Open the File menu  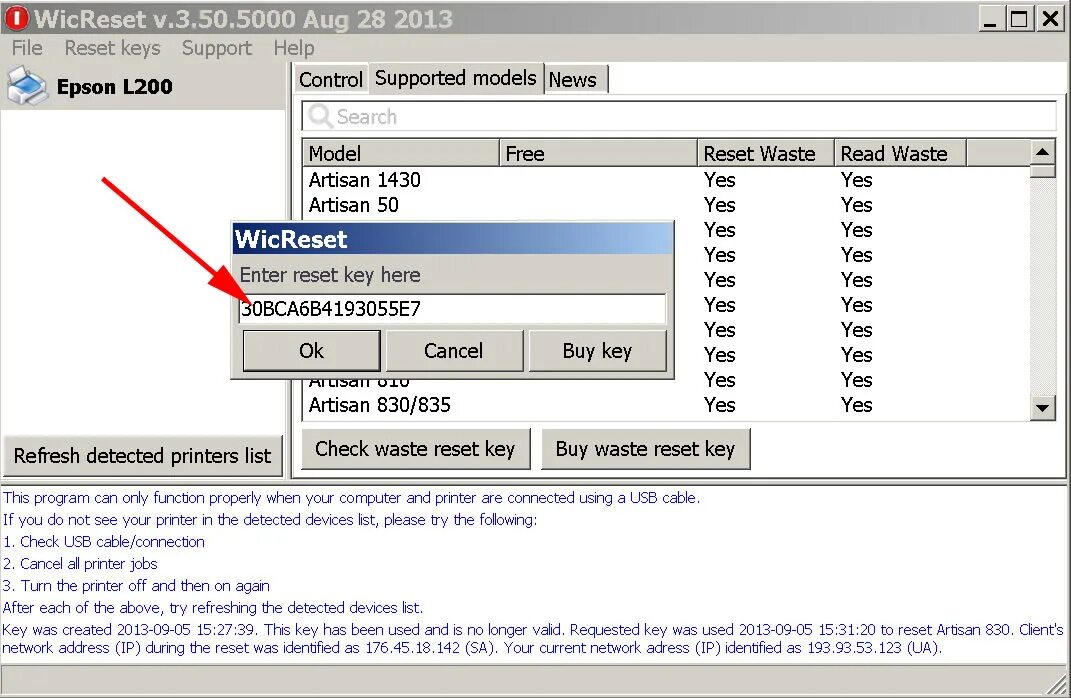pos(27,48)
